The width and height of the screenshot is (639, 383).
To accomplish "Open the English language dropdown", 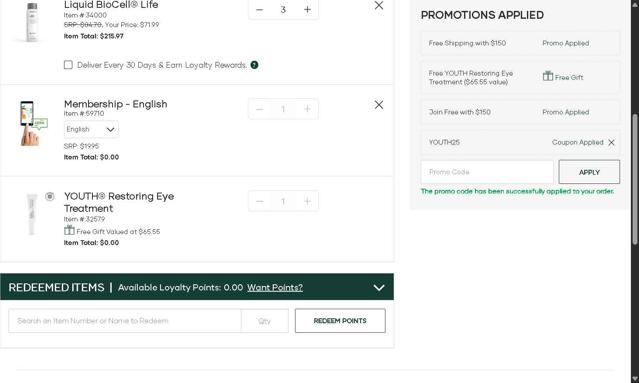I will pos(91,129).
